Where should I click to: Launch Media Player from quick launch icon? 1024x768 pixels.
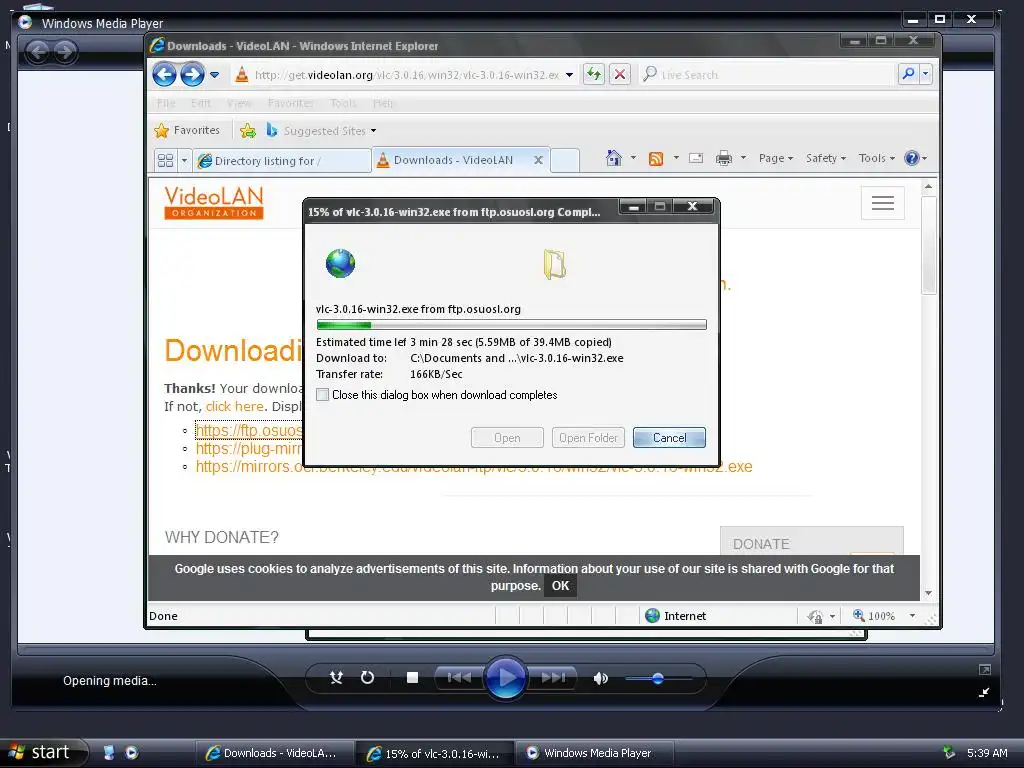click(x=131, y=752)
